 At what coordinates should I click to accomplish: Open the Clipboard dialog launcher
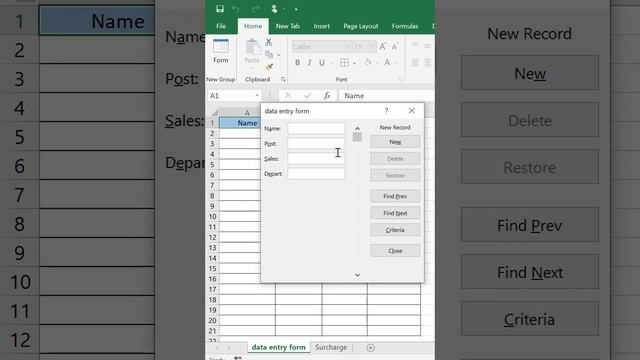click(283, 79)
